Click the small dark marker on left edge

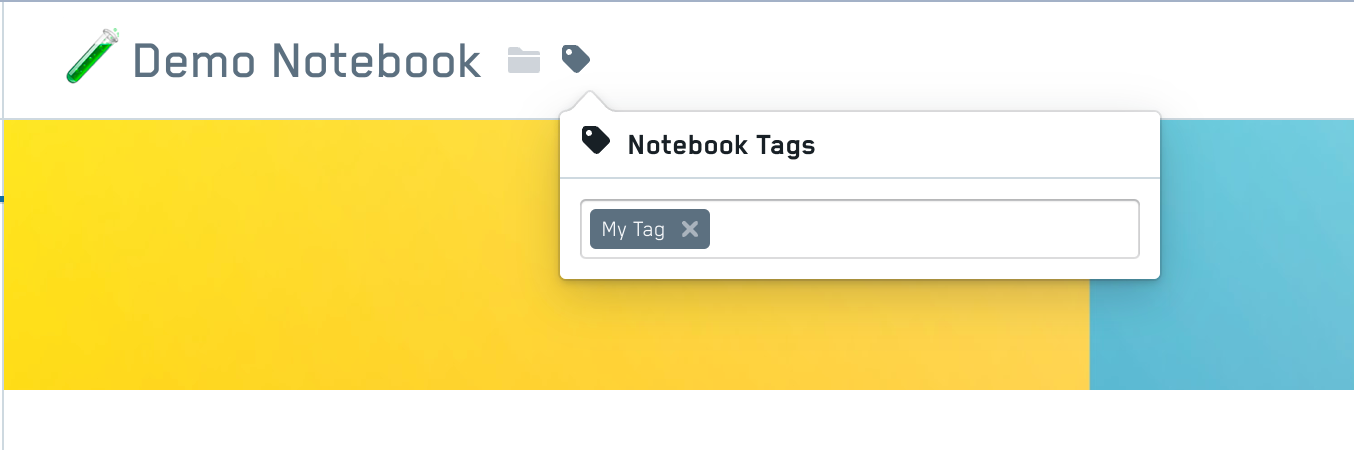pos(2,199)
